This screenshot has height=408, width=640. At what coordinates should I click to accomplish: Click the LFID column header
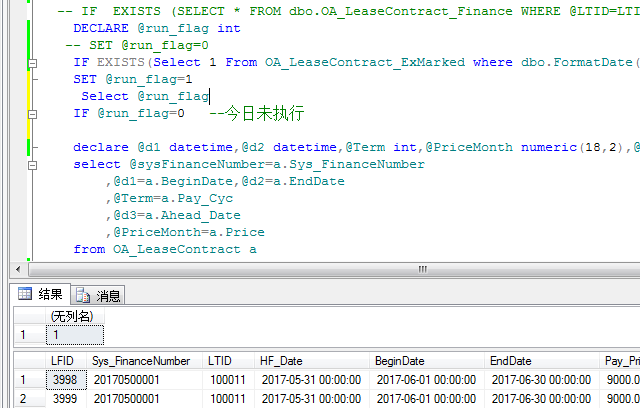(65, 361)
